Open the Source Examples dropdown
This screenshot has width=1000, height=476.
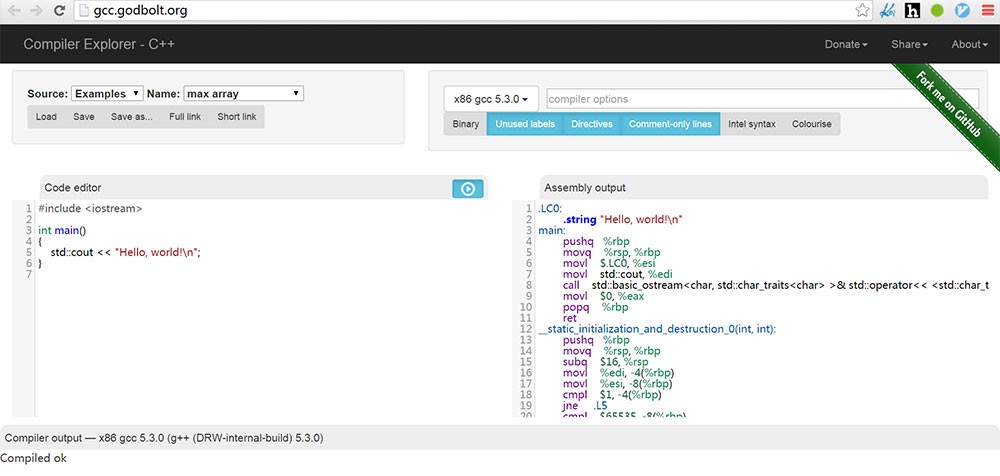tap(107, 94)
